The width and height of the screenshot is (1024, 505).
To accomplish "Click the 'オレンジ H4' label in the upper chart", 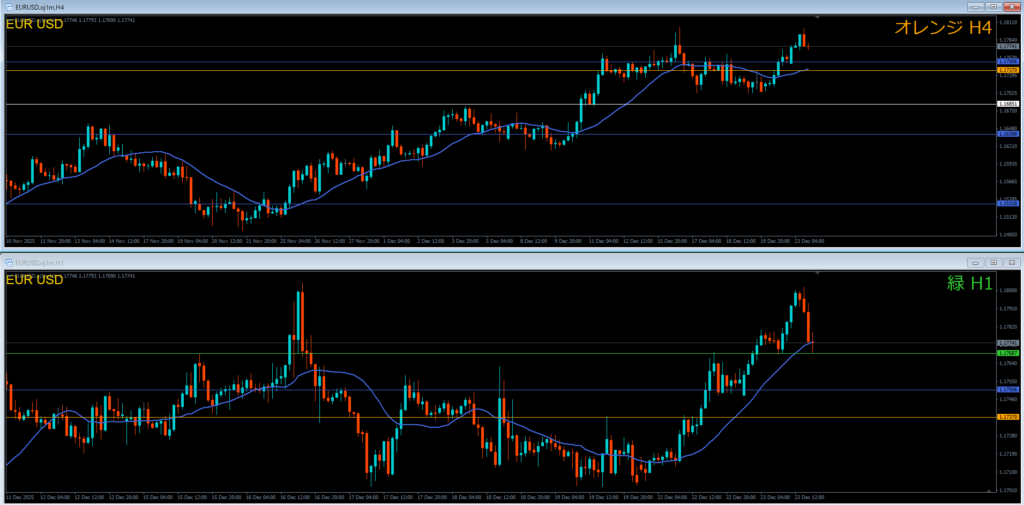I will point(943,27).
